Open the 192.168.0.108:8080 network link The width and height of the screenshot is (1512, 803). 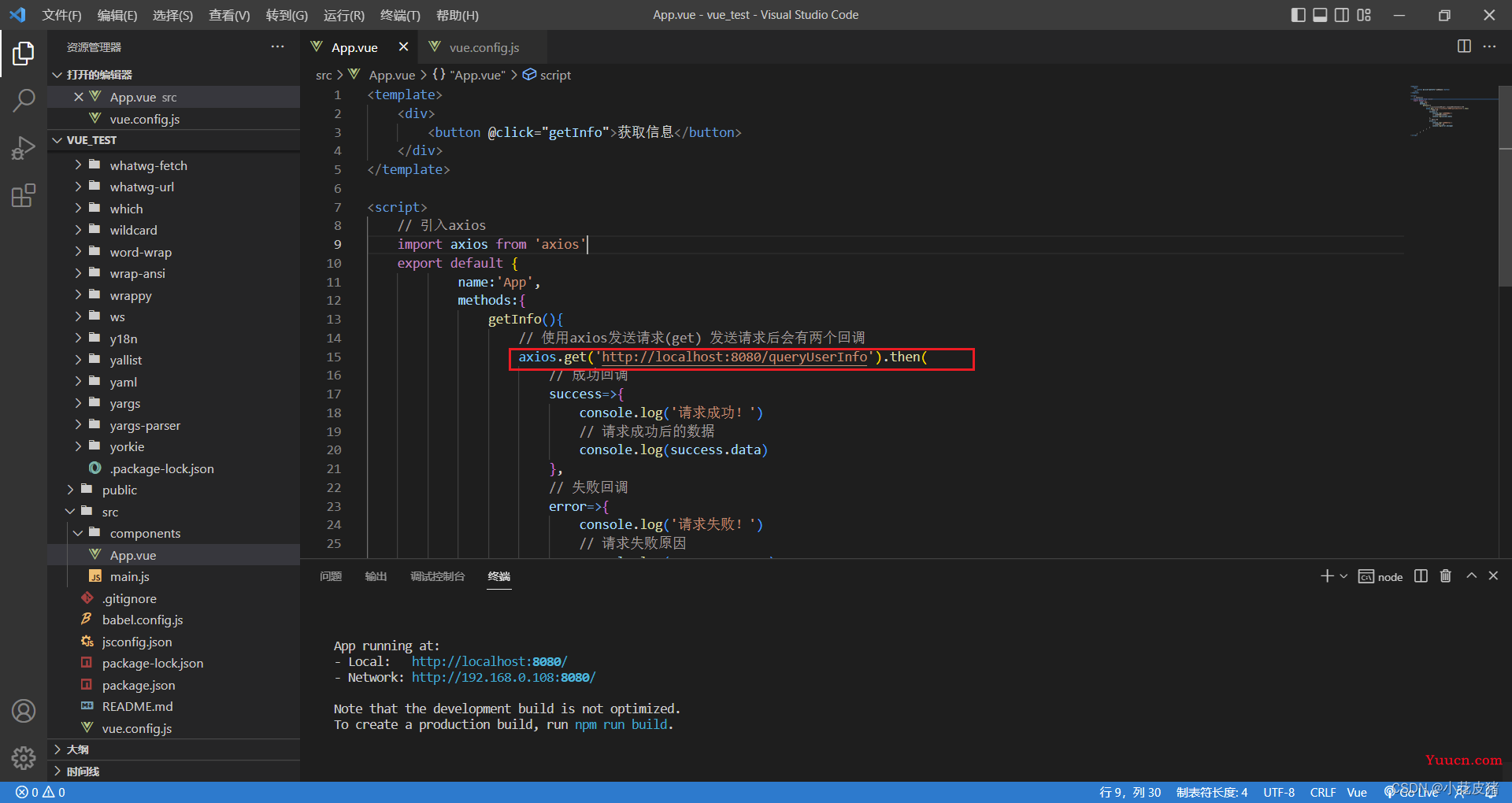[503, 677]
